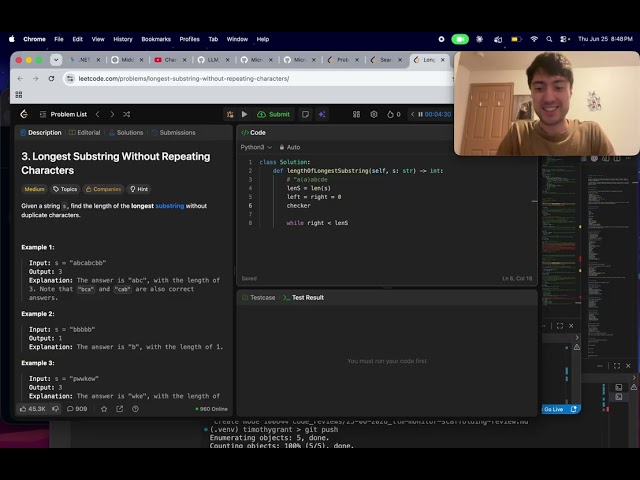This screenshot has width=640, height=480.
Task: Open the Profiles menu
Action: (189, 39)
